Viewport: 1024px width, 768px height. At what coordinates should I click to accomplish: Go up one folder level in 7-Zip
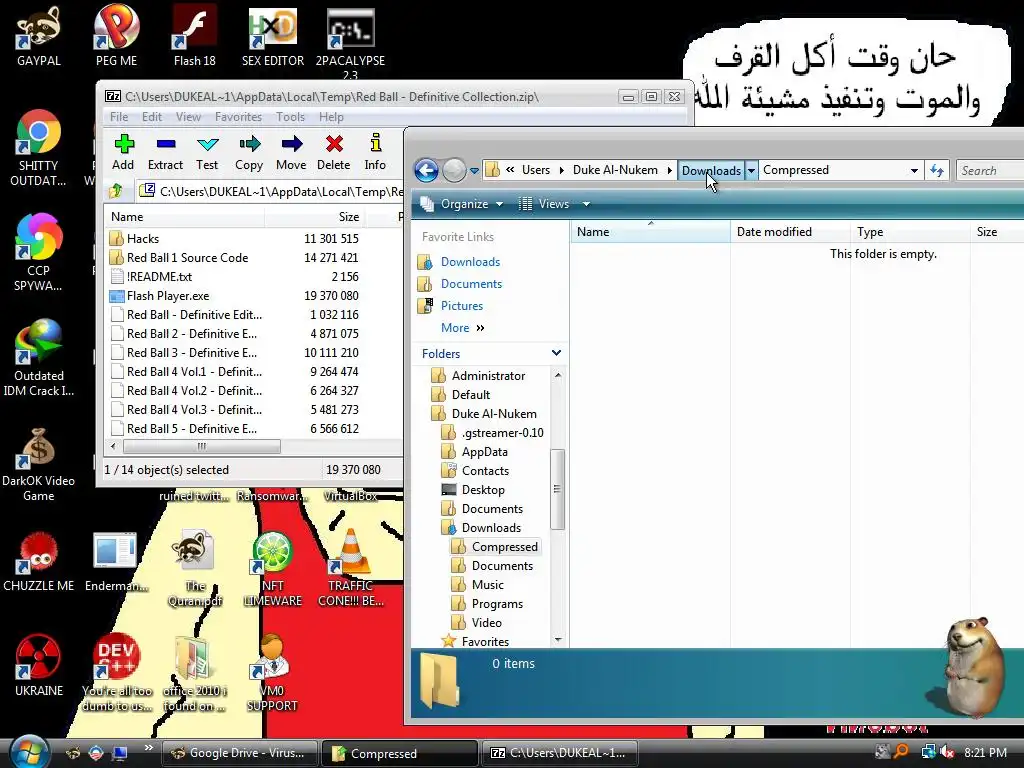tap(116, 191)
